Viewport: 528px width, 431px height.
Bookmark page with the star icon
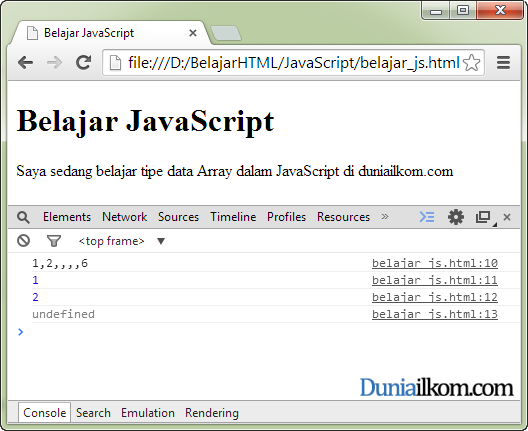(x=471, y=63)
